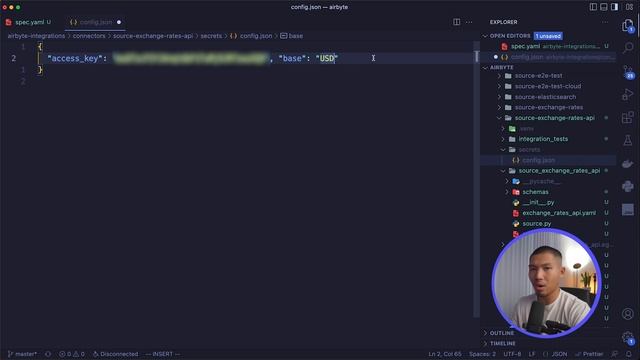Screen dimensions: 640x360
Task: Collapse the secrets folder
Action: coord(503,150)
